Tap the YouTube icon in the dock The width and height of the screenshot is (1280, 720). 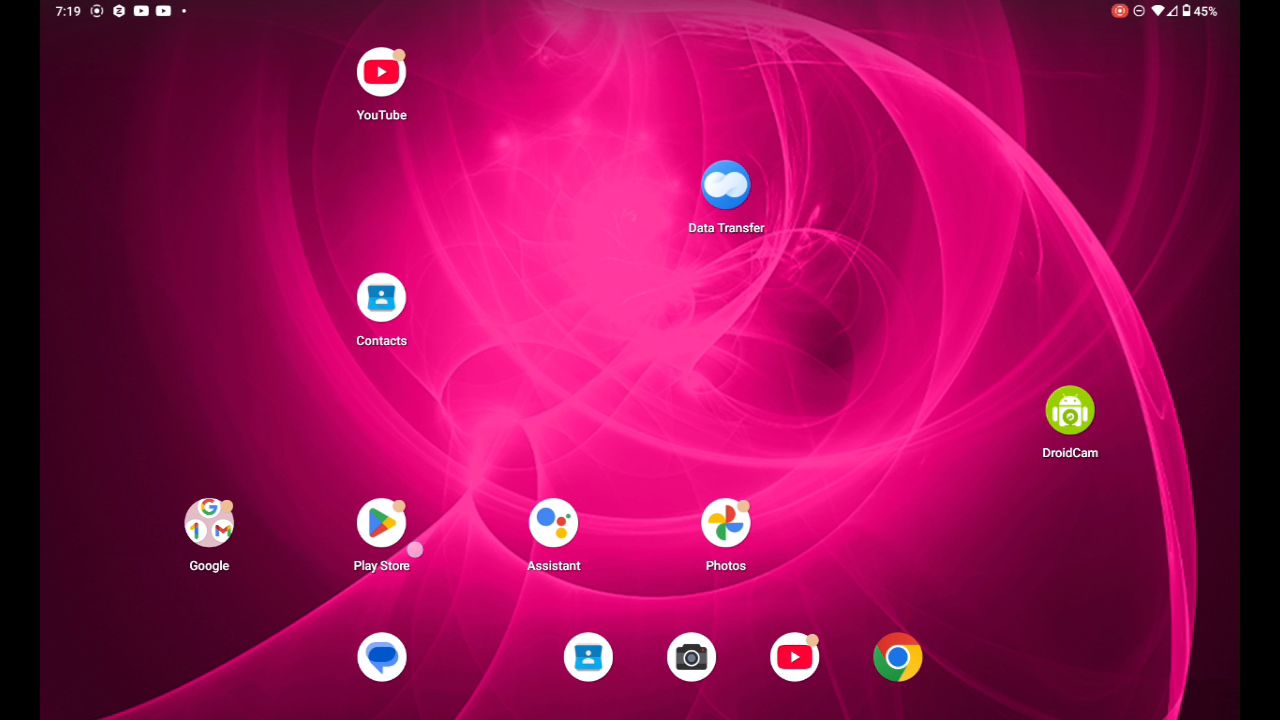coord(795,657)
